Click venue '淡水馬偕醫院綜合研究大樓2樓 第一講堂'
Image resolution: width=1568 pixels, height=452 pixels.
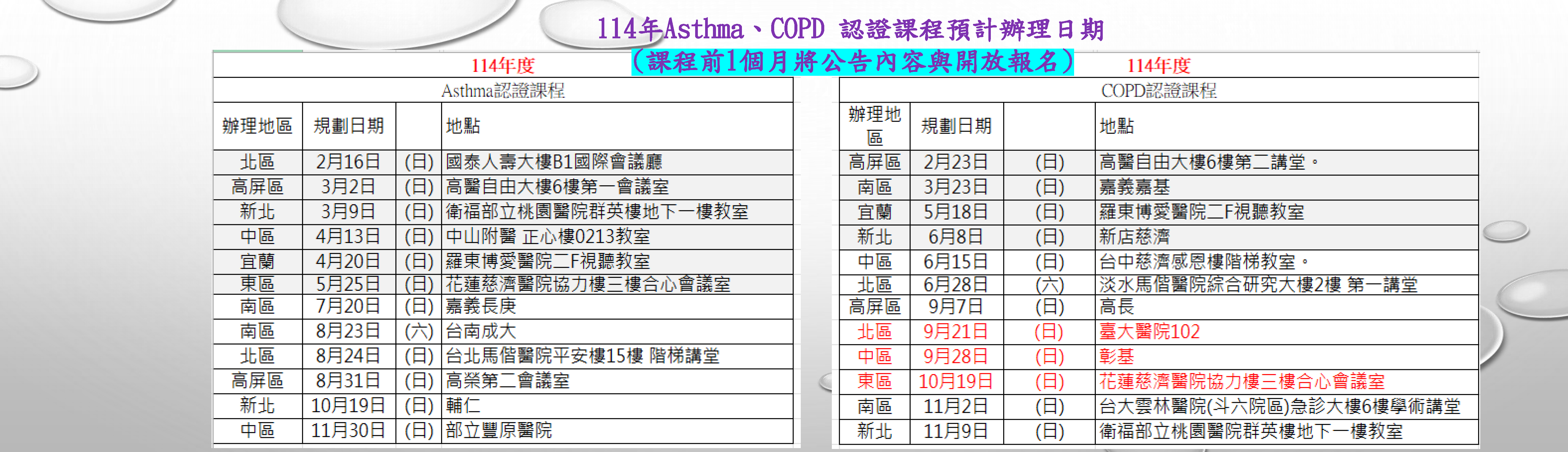coord(1259,284)
